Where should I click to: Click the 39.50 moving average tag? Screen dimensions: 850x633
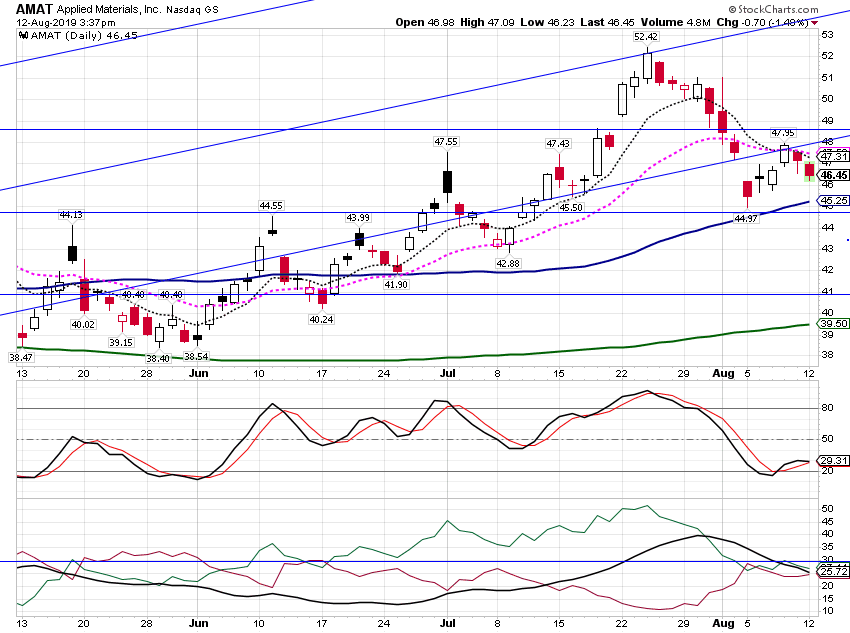coord(834,324)
